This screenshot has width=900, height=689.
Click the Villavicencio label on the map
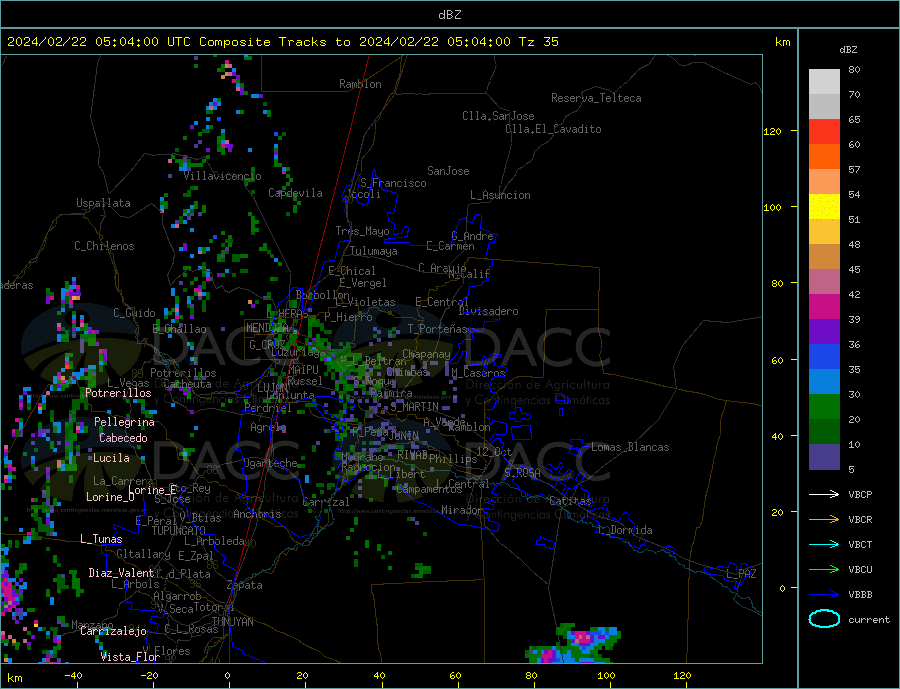(222, 176)
